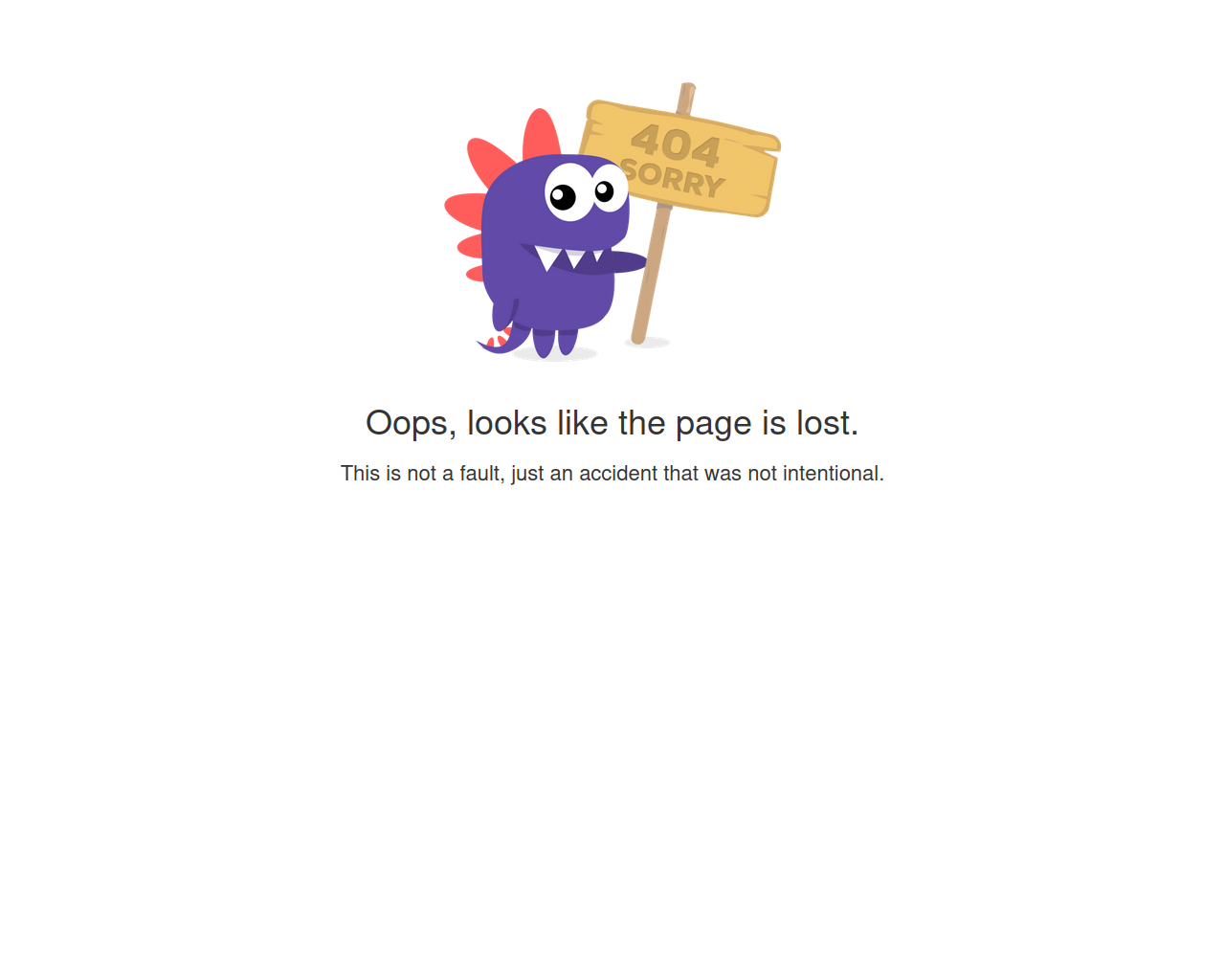Click the monster's purple feet
The width and height of the screenshot is (1225, 980).
click(555, 342)
